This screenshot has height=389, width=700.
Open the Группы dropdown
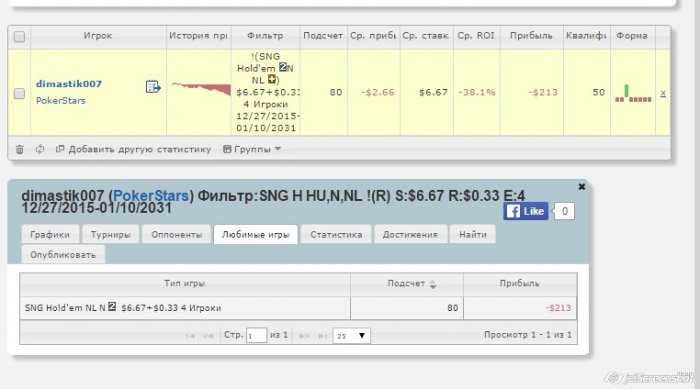pos(252,149)
